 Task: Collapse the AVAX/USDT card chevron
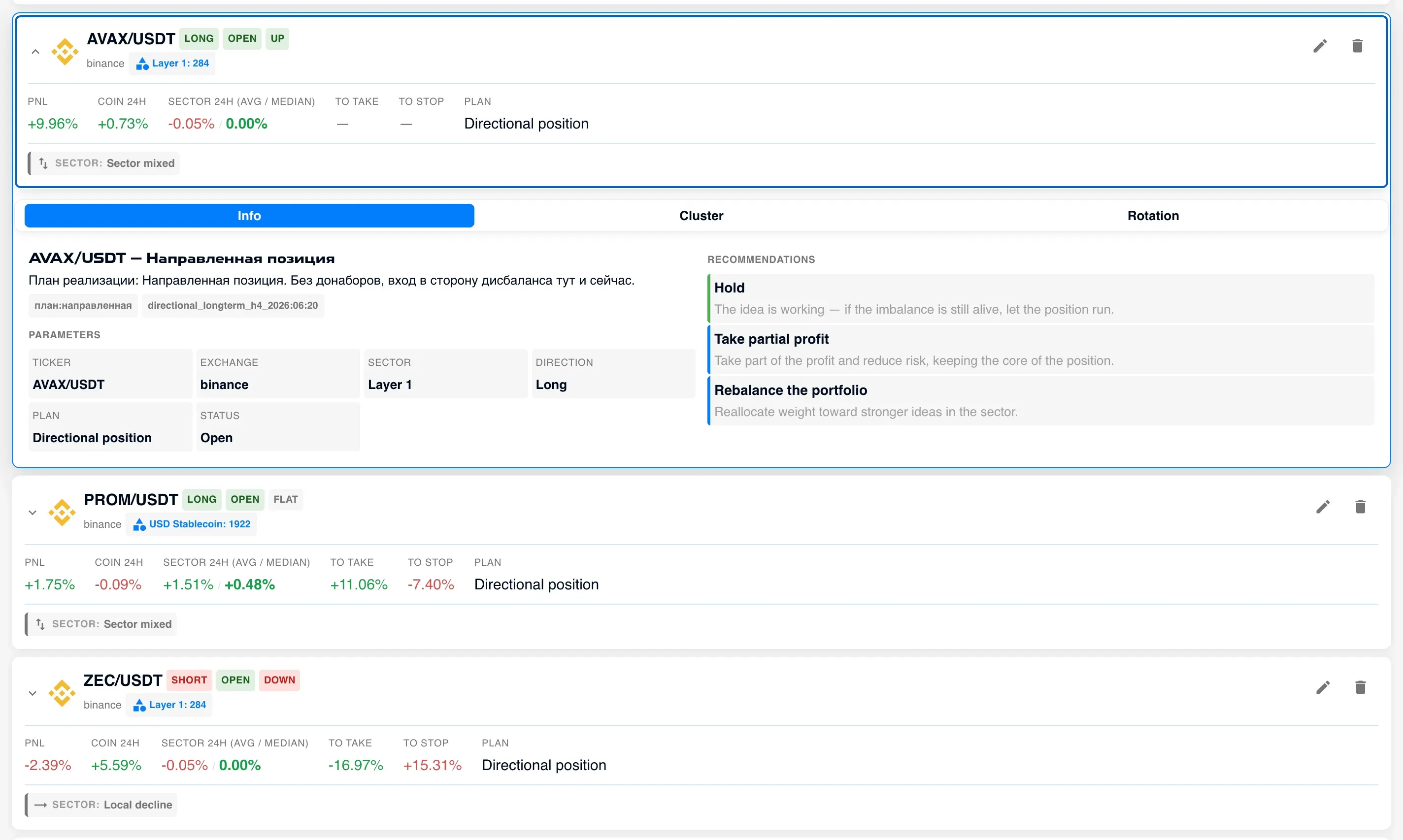coord(35,52)
